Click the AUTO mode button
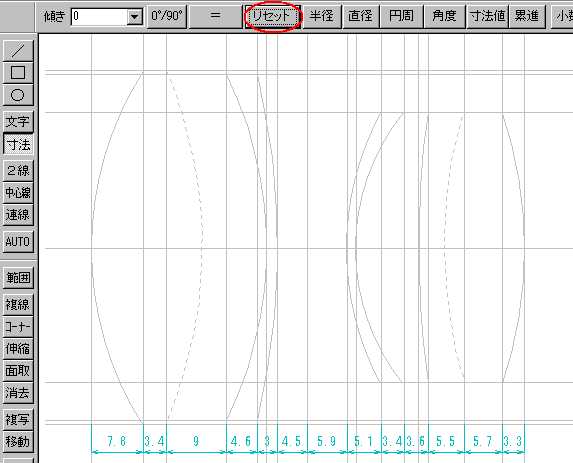Viewport: 573px width, 463px height. coord(18,242)
